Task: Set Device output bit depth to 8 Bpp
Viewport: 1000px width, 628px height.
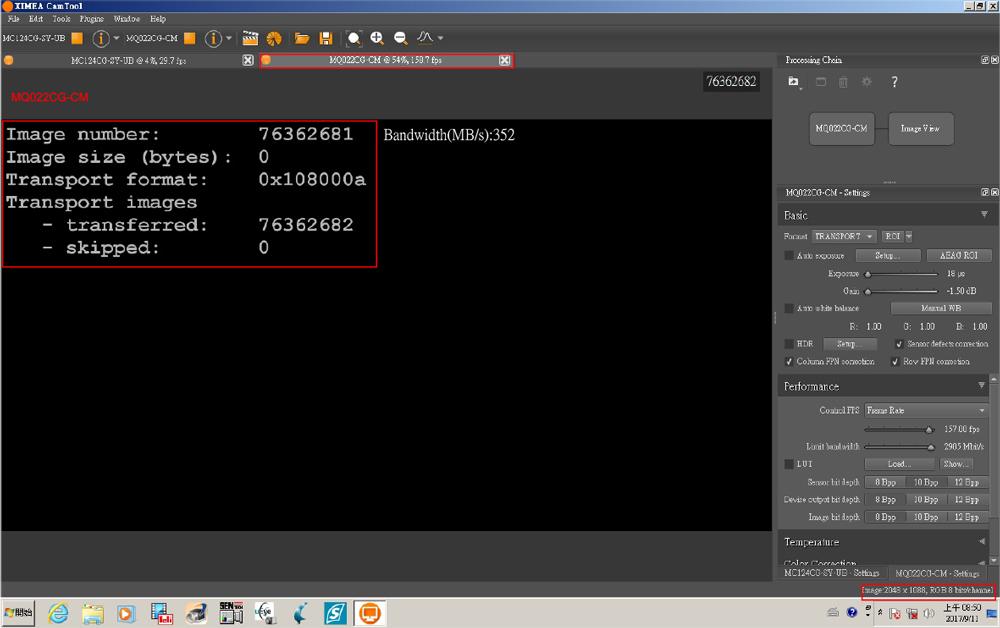Action: coord(885,500)
